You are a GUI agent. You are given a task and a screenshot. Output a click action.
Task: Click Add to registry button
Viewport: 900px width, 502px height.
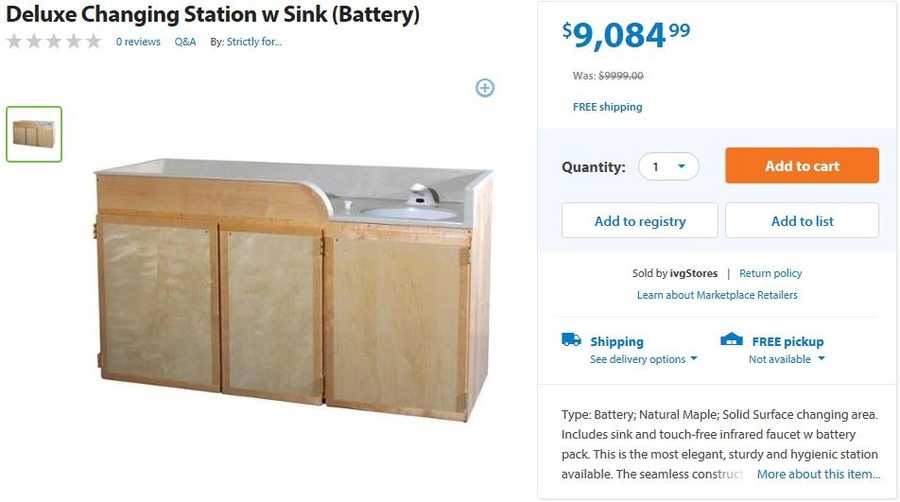click(x=639, y=221)
